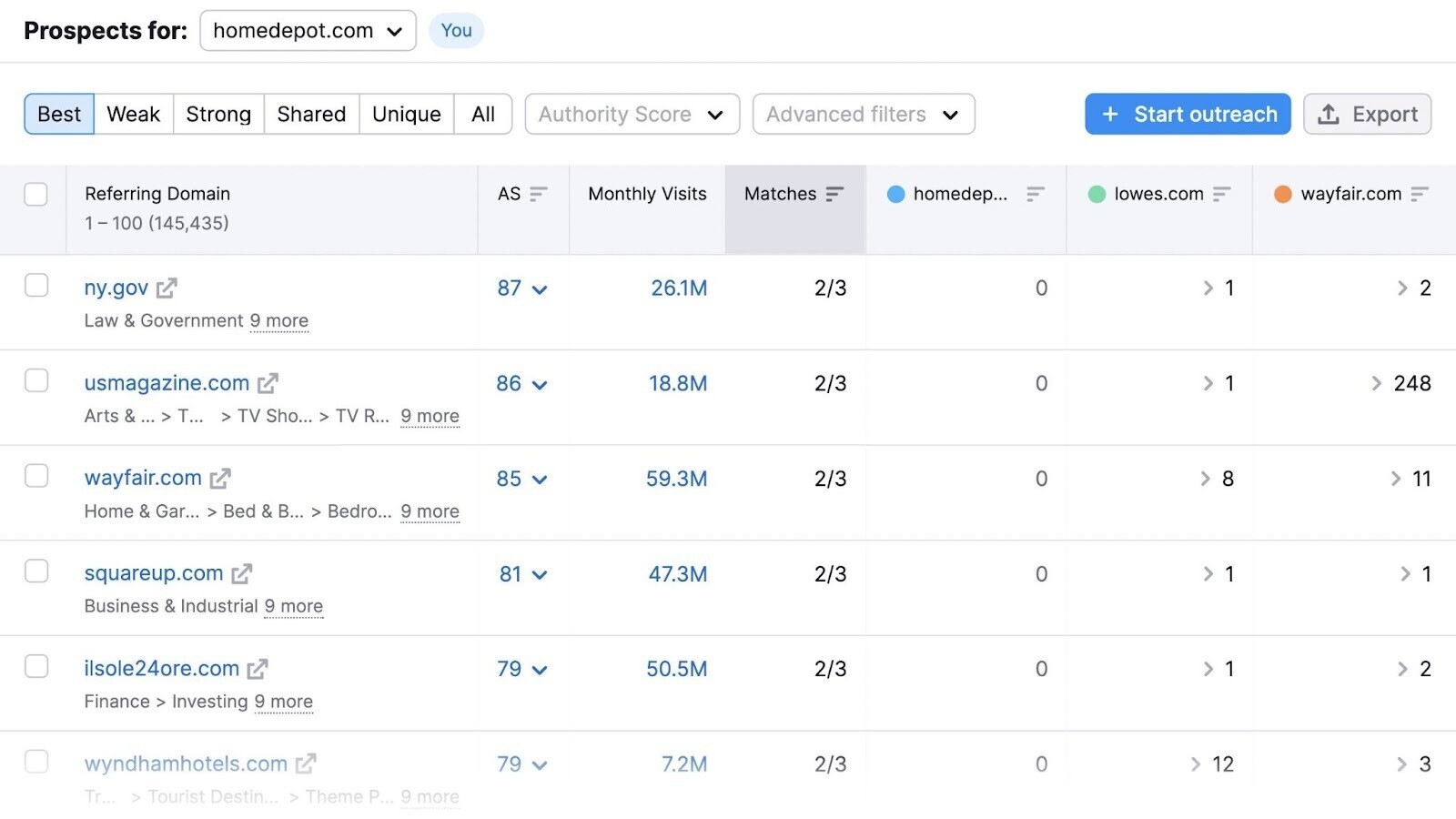Screen dimensions: 1456x819
Task: Check the wyndhamhotels.com row checkbox
Action: (x=36, y=761)
